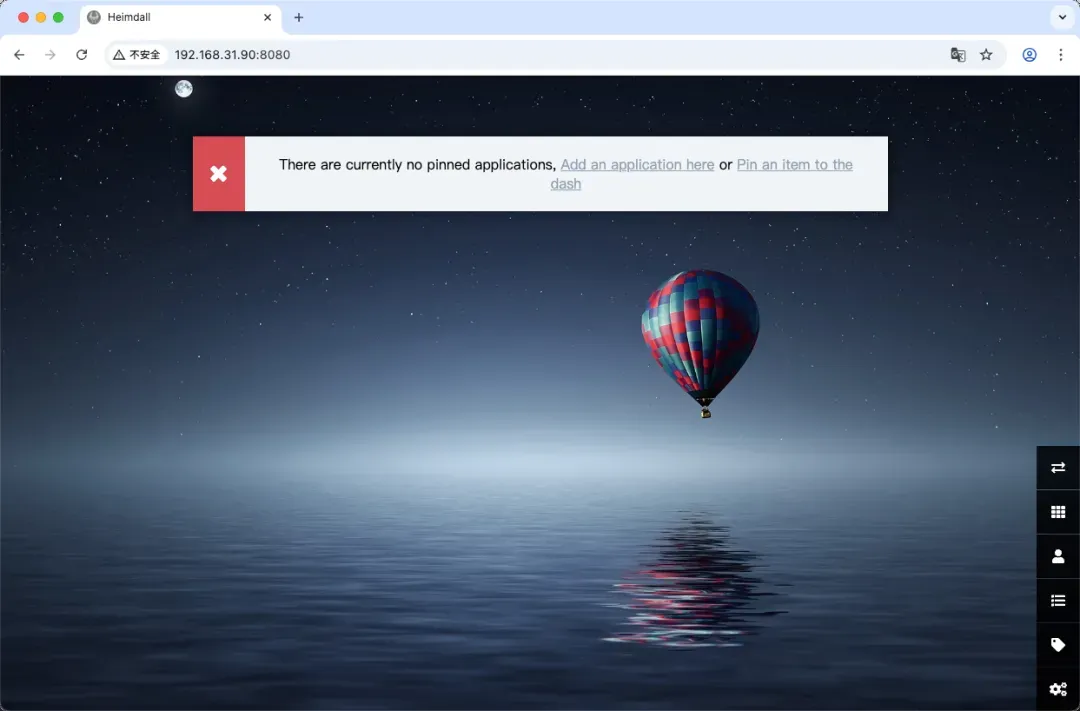Viewport: 1080px width, 711px height.
Task: Click the switch-mode arrows icon in sidebar
Action: (x=1058, y=467)
